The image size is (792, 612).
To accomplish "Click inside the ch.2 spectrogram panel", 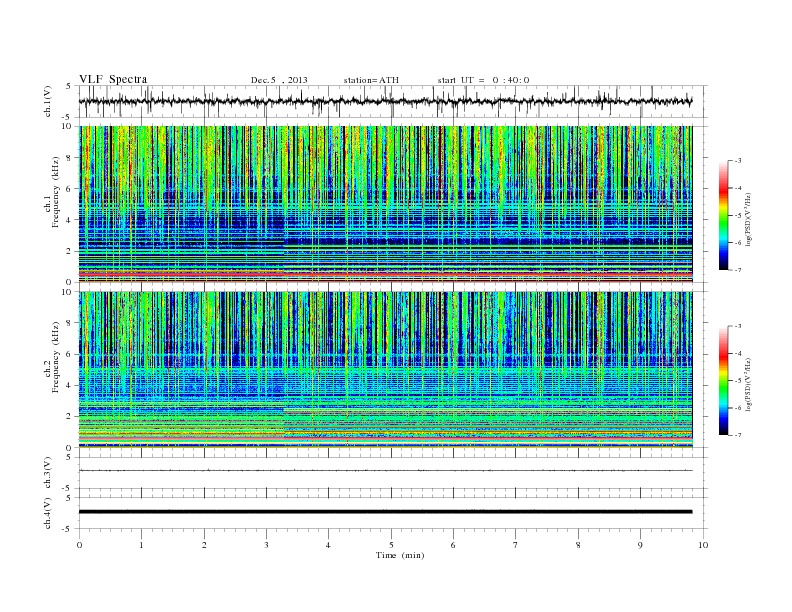I will tap(385, 369).
